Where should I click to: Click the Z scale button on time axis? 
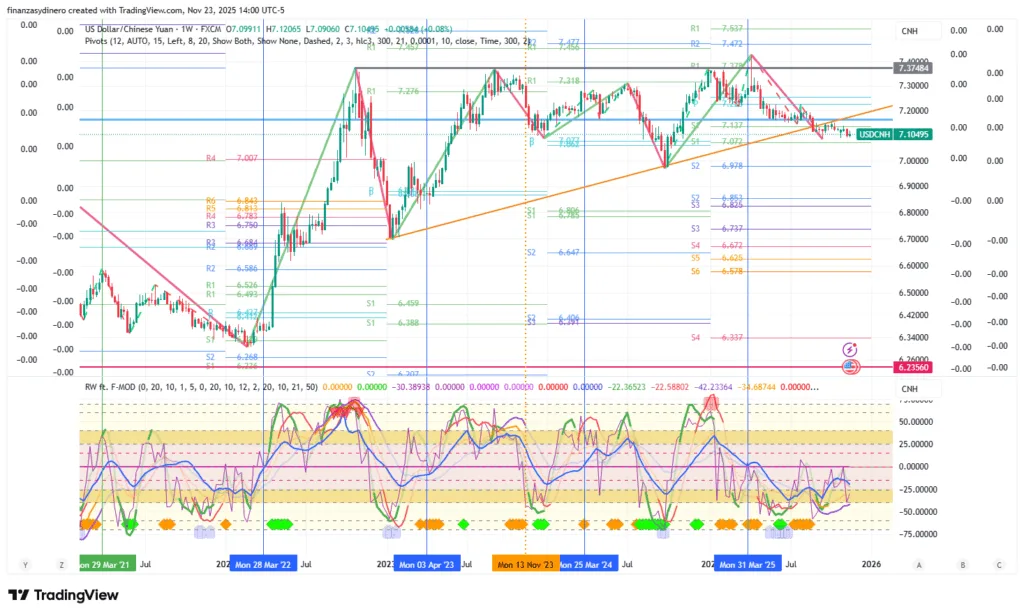61,564
